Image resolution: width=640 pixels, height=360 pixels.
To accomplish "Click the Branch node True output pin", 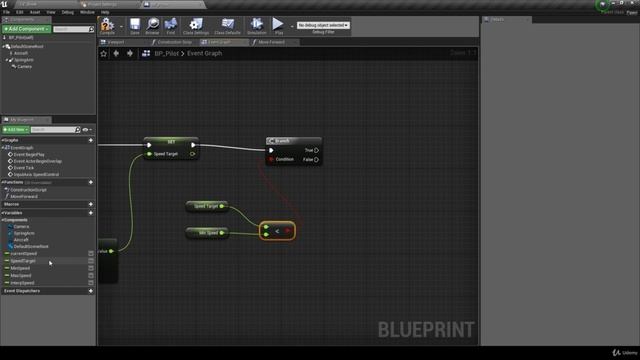I will pyautogui.click(x=316, y=150).
